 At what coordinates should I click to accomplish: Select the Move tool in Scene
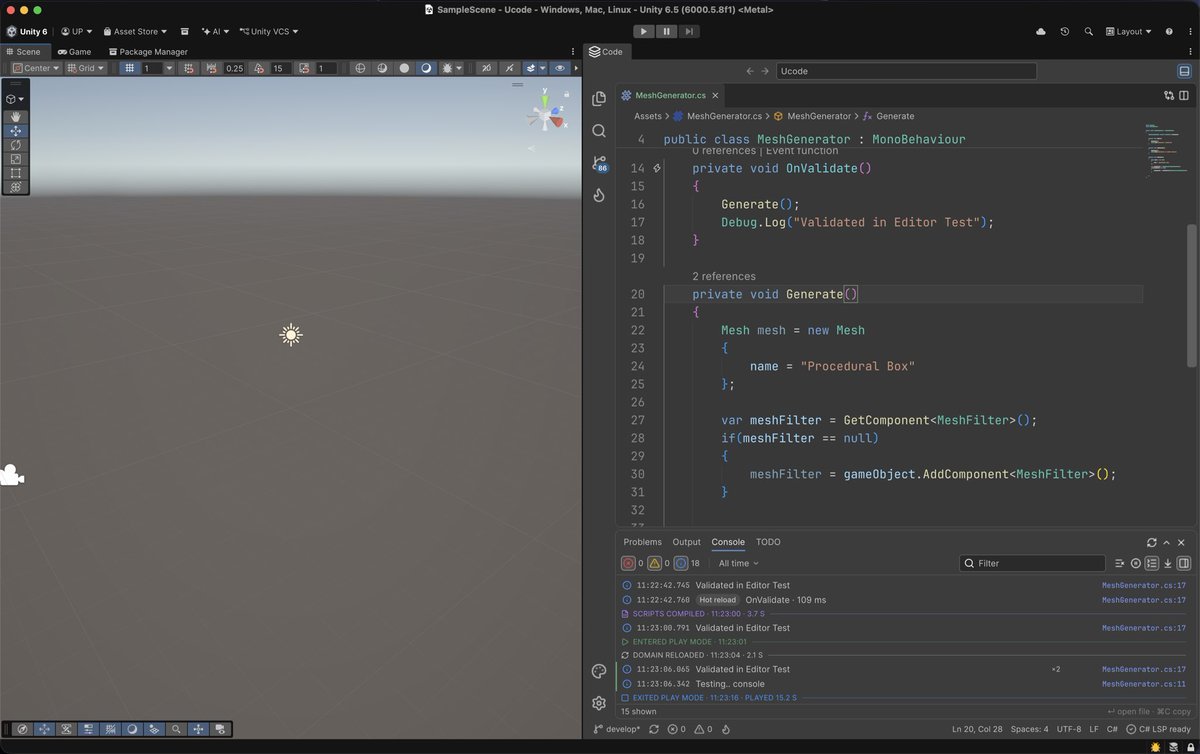tap(15, 131)
